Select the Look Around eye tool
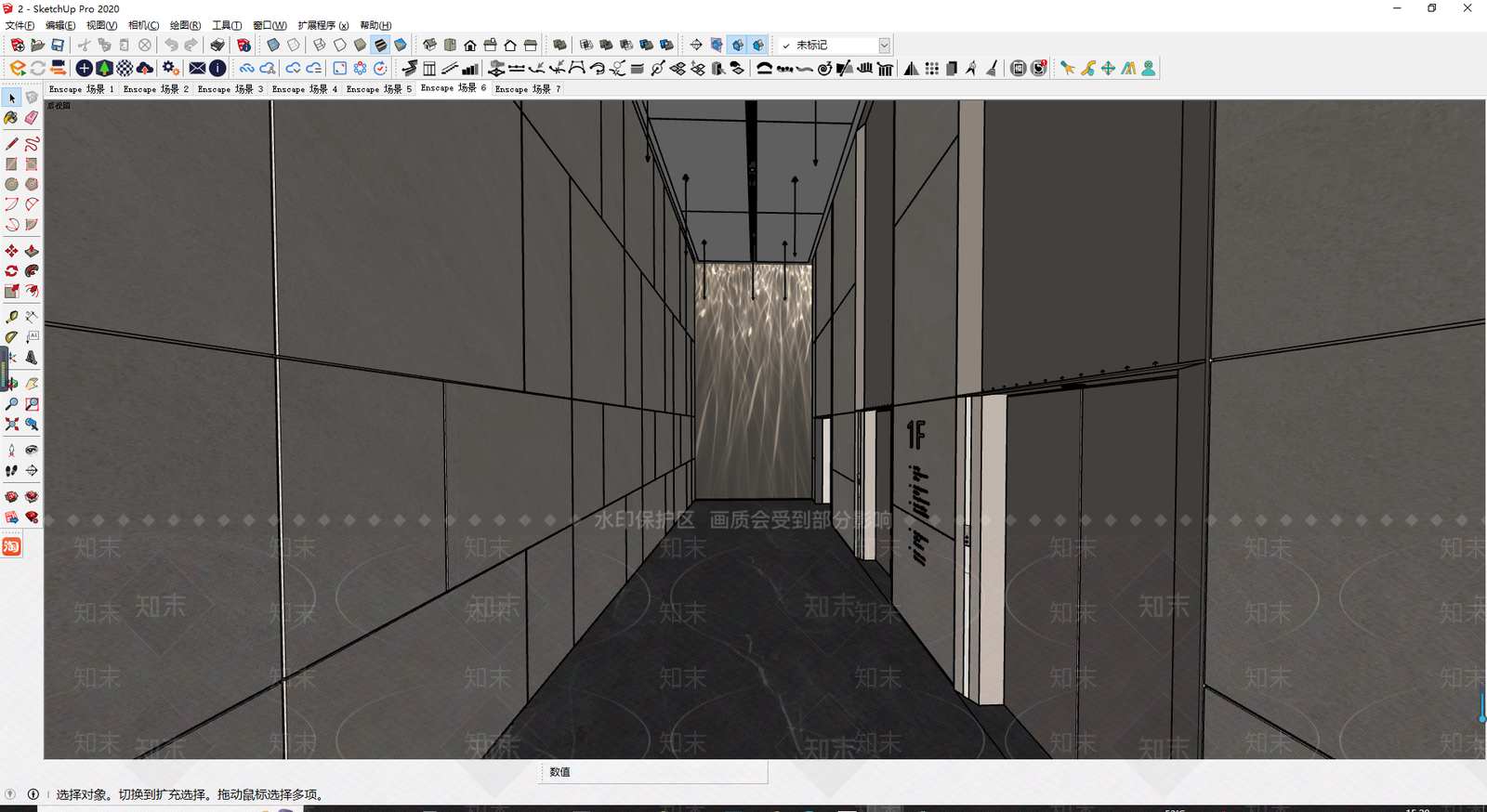The width and height of the screenshot is (1487, 812). click(32, 450)
